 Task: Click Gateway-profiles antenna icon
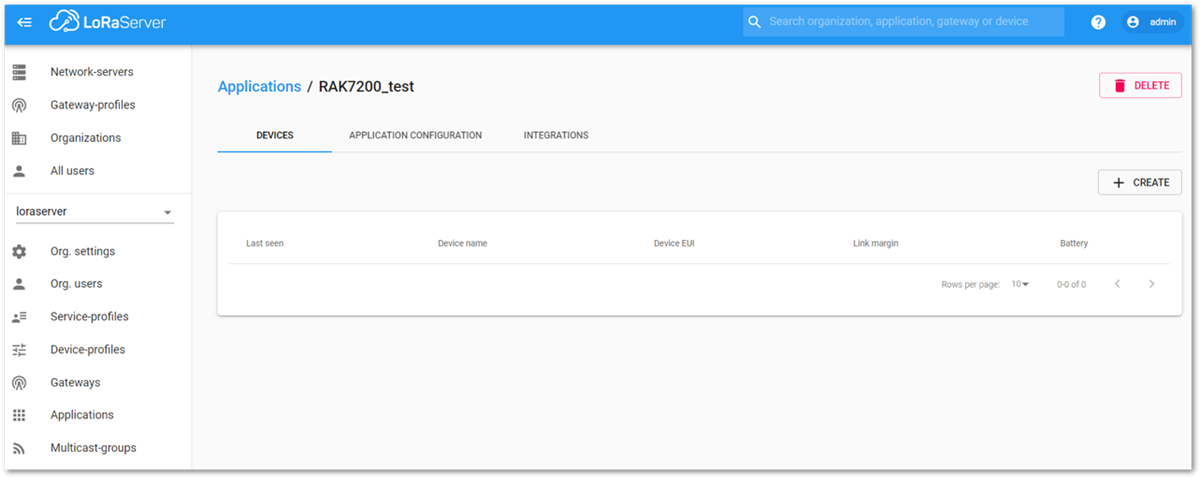[19, 105]
